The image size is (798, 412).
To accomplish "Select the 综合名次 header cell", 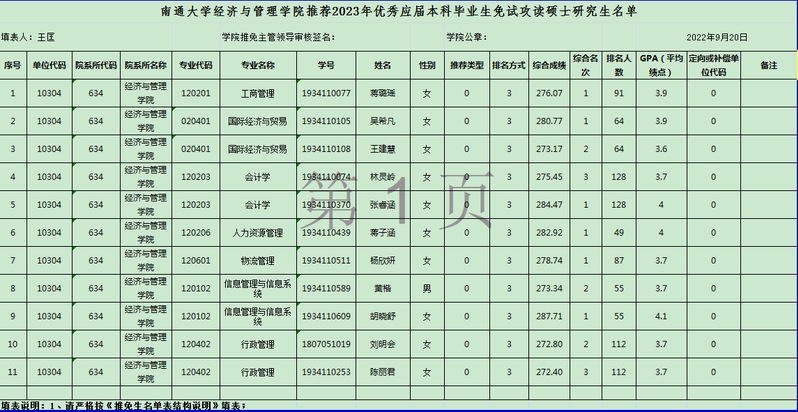I will pos(586,65).
